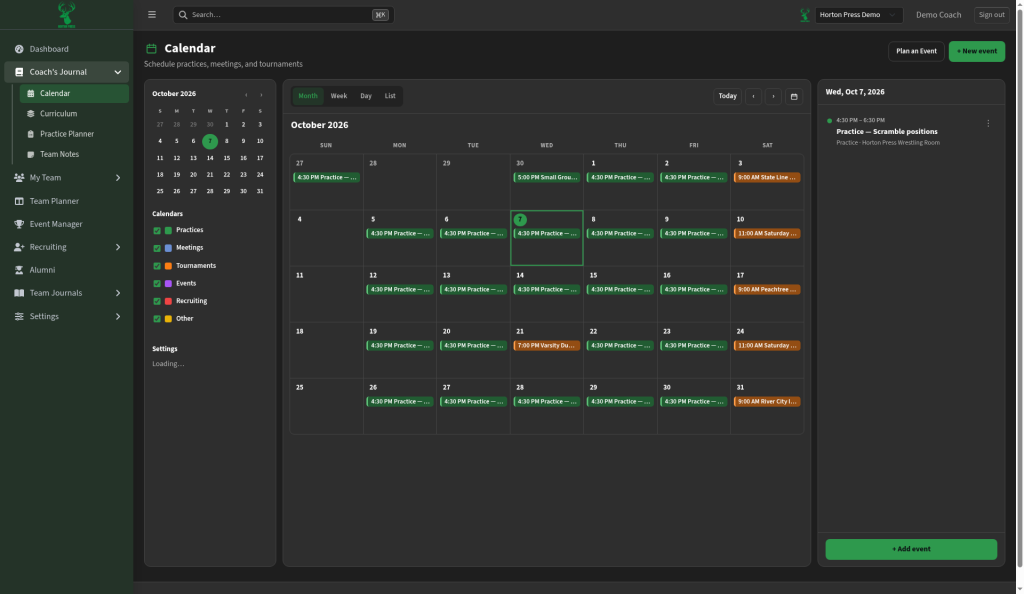This screenshot has width=1024, height=594.
Task: Open the date picker calendar icon
Action: (x=793, y=96)
